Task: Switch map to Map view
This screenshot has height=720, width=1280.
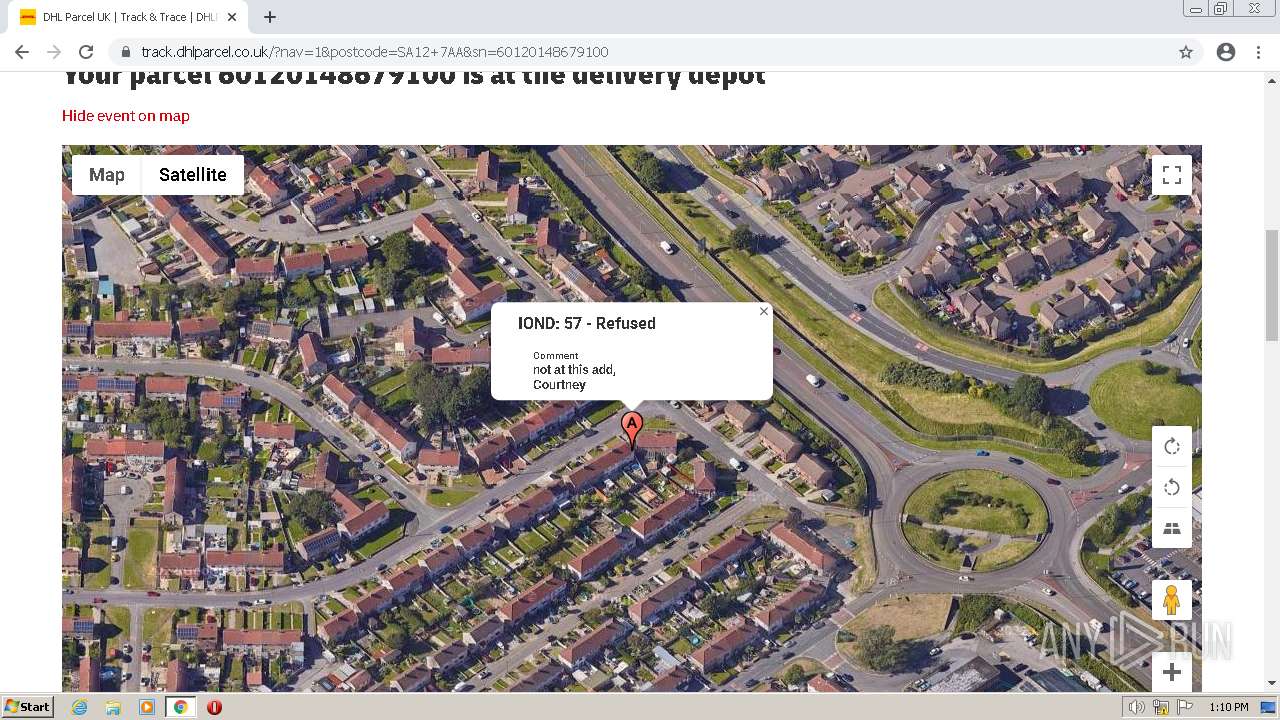Action: (x=107, y=175)
